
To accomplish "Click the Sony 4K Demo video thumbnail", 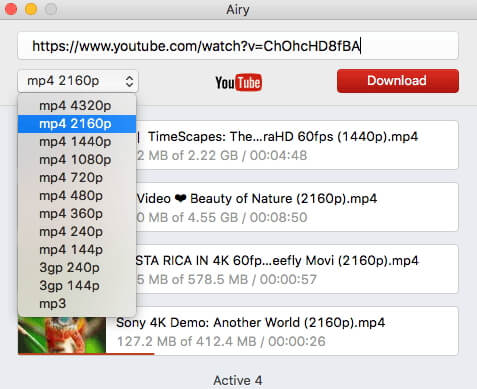I will point(62,335).
